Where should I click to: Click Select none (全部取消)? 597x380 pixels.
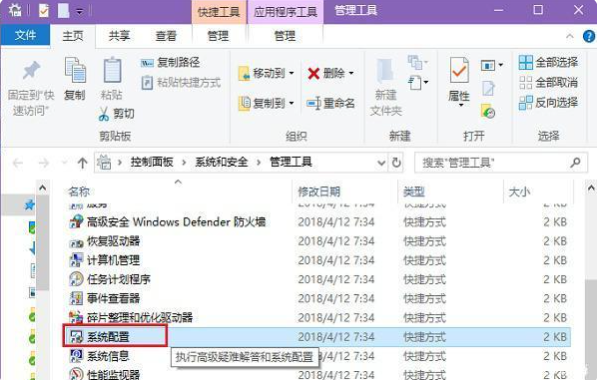(548, 82)
